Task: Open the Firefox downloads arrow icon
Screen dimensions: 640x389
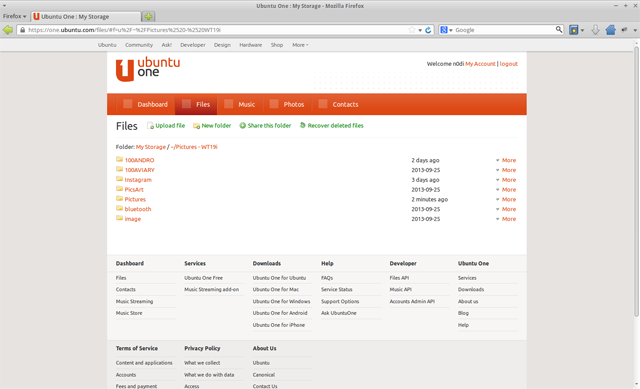Action: [x=595, y=30]
